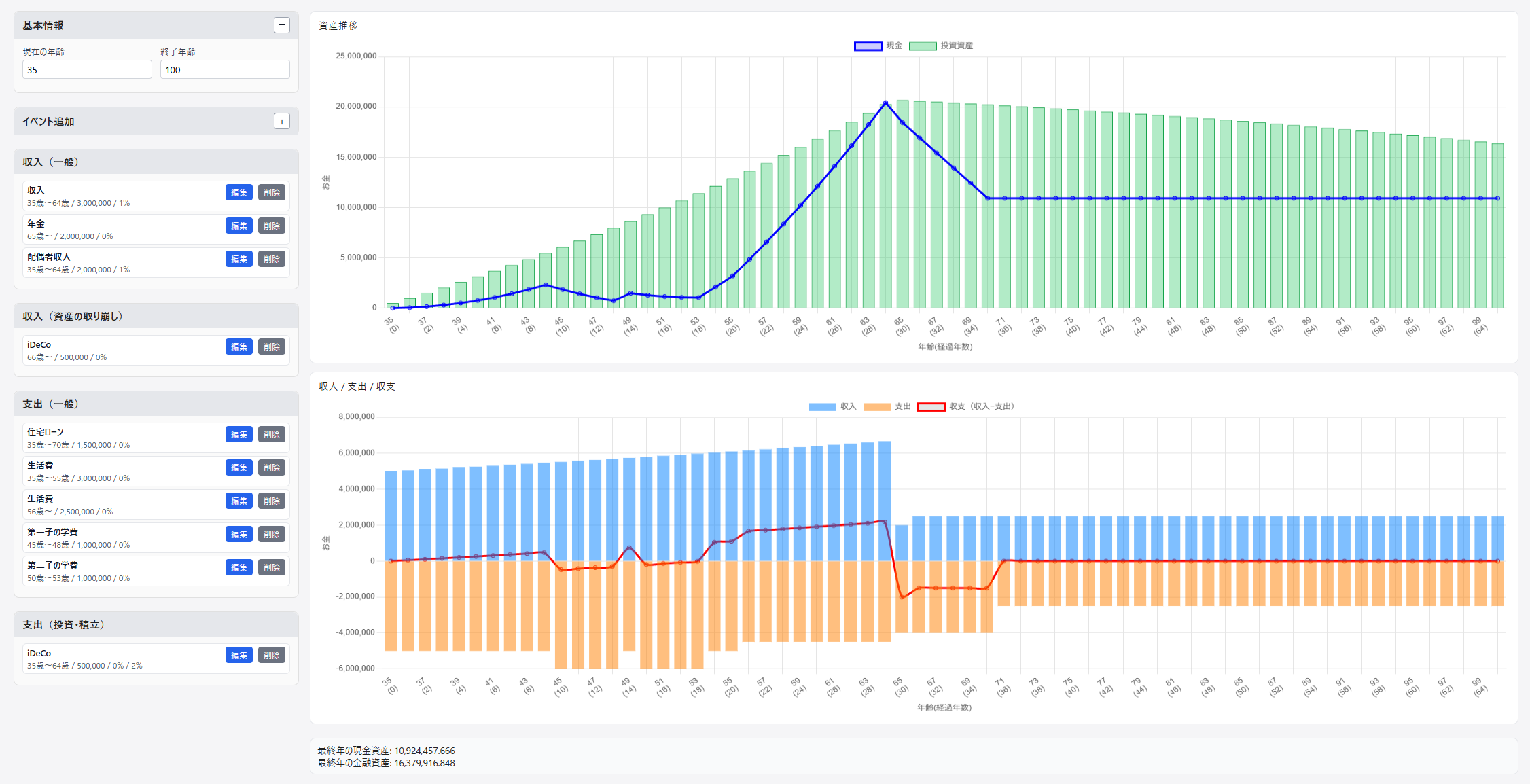
Task: Collapse the 基本情報 panel with minus button
Action: [282, 25]
